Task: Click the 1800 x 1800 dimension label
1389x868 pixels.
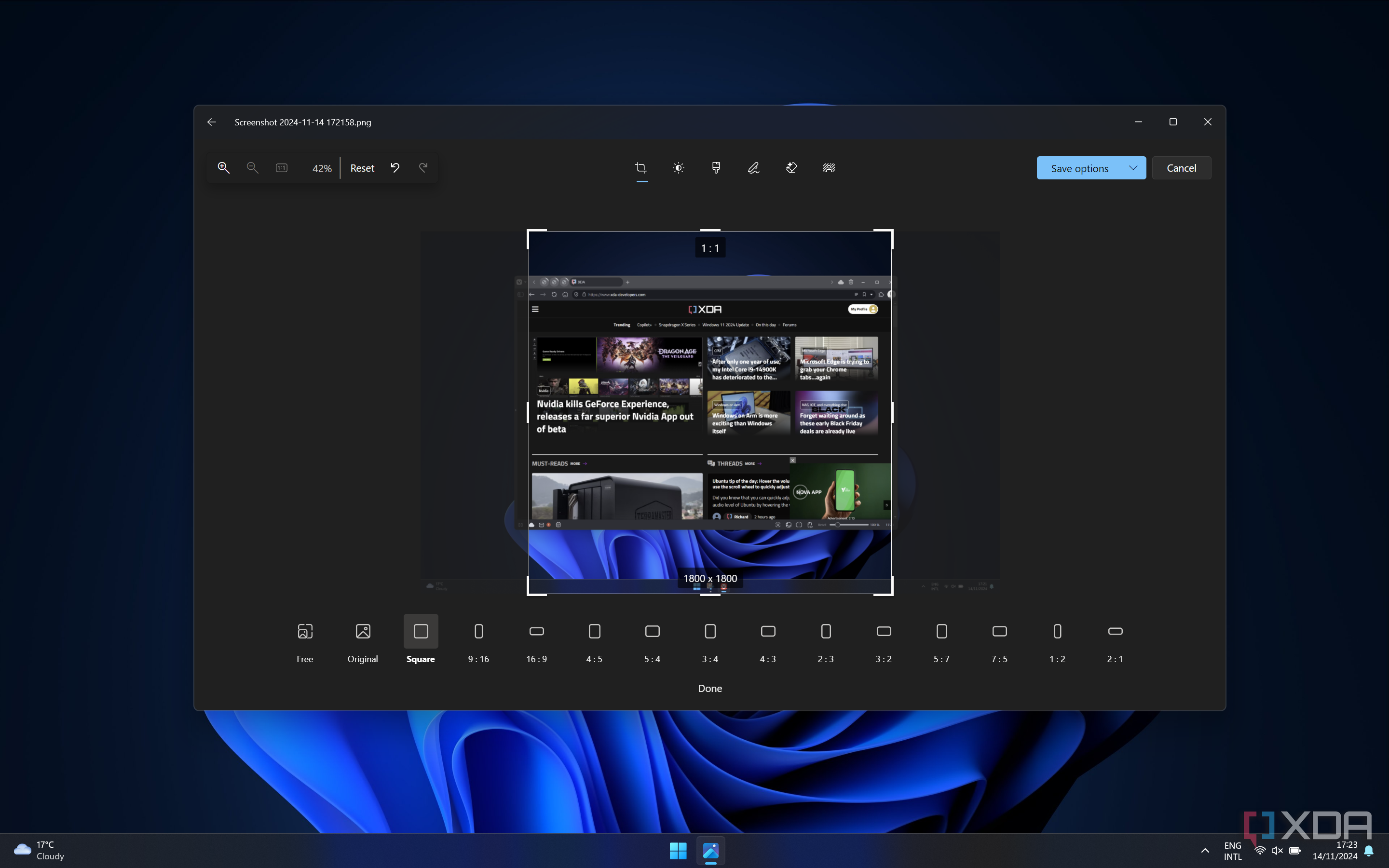Action: pyautogui.click(x=710, y=579)
